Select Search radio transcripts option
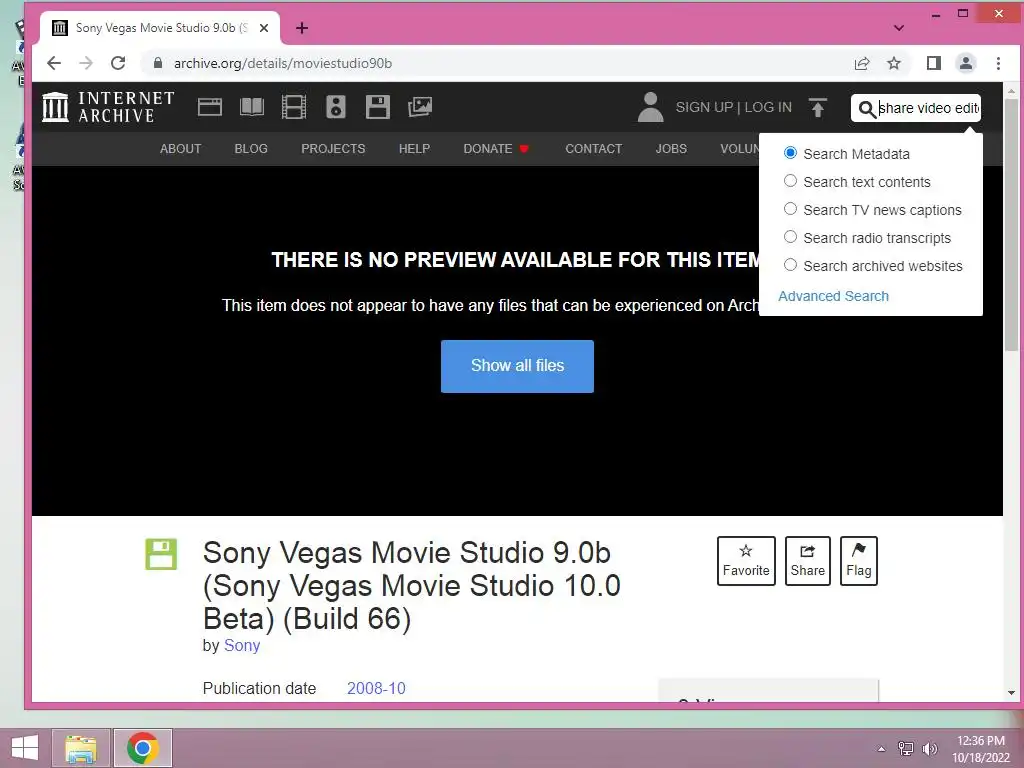 pyautogui.click(x=790, y=237)
